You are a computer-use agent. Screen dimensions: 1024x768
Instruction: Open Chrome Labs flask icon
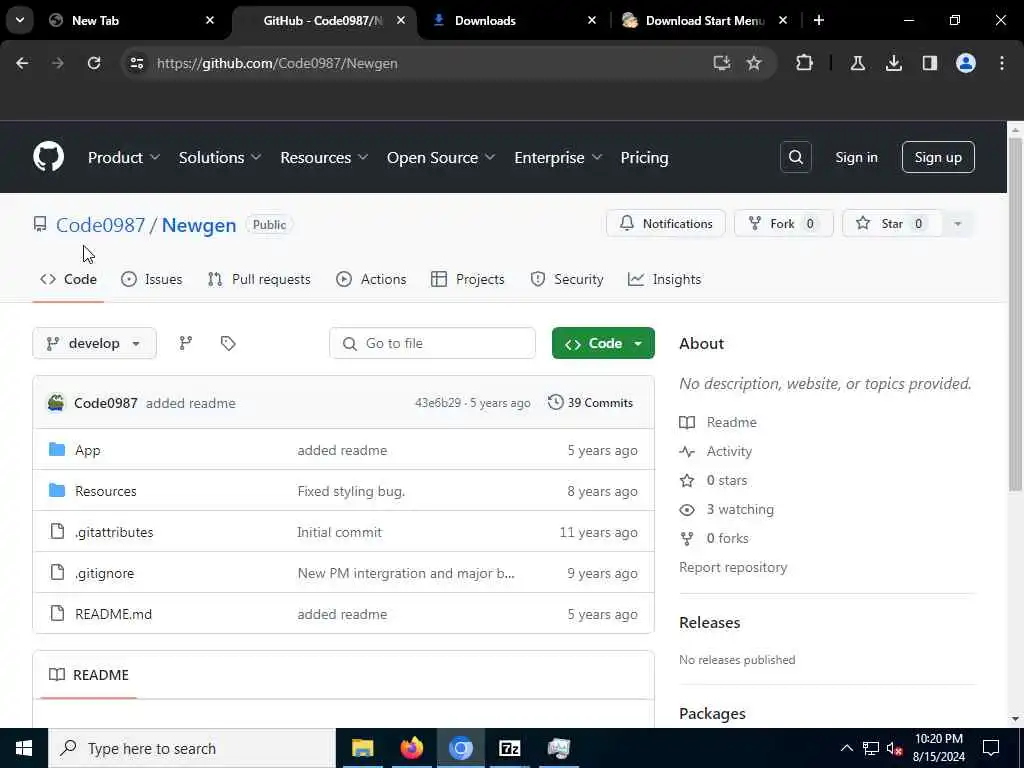click(x=857, y=63)
